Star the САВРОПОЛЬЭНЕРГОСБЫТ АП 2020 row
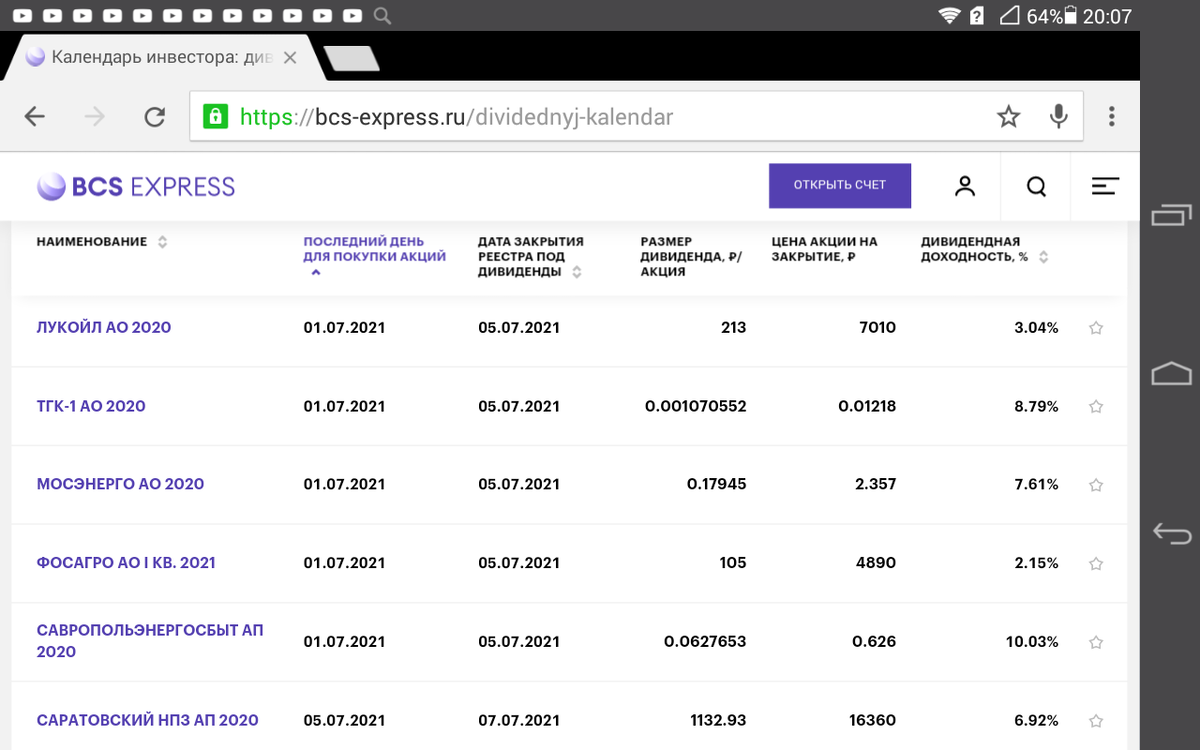 tap(1096, 642)
